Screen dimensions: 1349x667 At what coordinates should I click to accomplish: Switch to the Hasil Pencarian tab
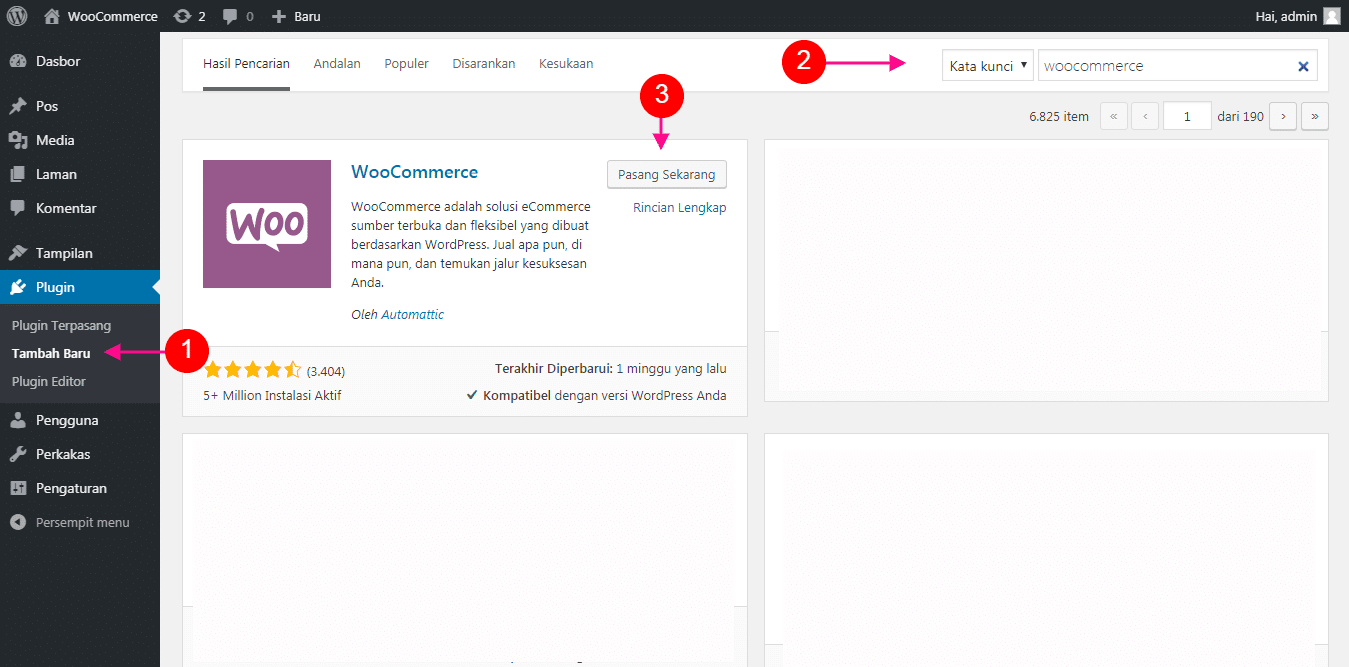pos(246,64)
